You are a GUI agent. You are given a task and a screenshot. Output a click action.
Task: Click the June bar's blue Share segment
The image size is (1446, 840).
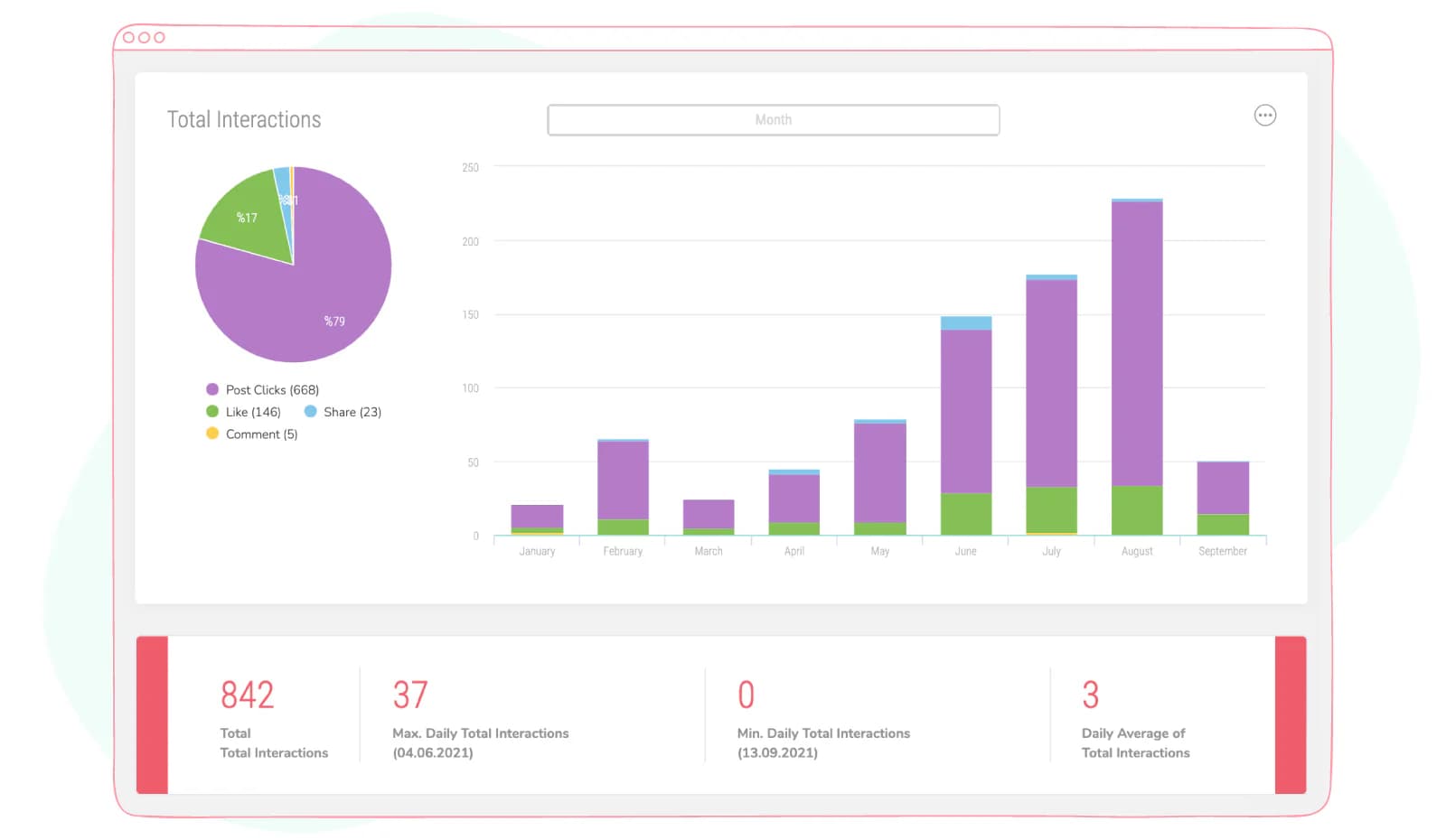click(x=966, y=322)
